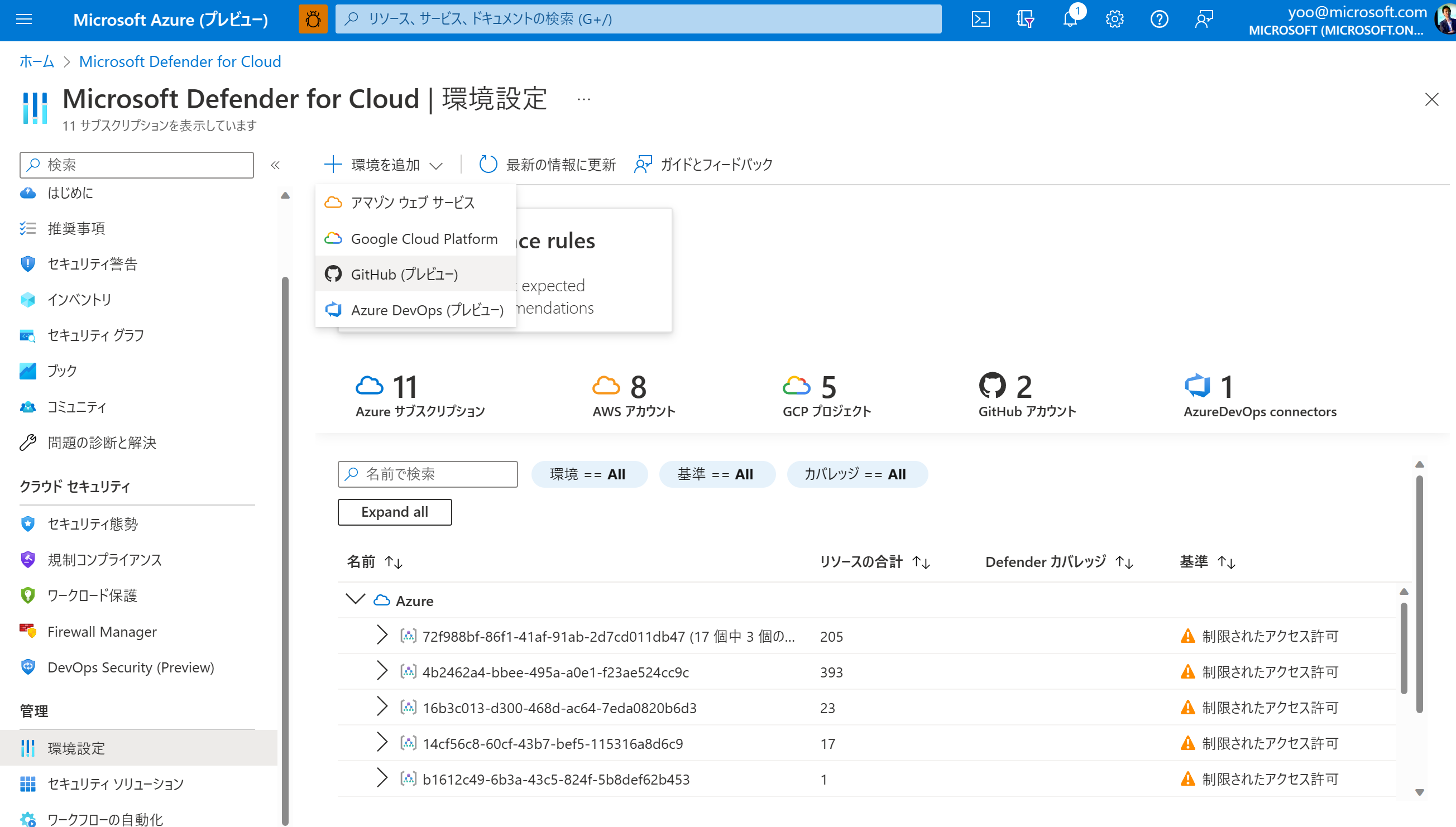Click the Expand all button
The height and width of the screenshot is (827, 1456).
[394, 511]
